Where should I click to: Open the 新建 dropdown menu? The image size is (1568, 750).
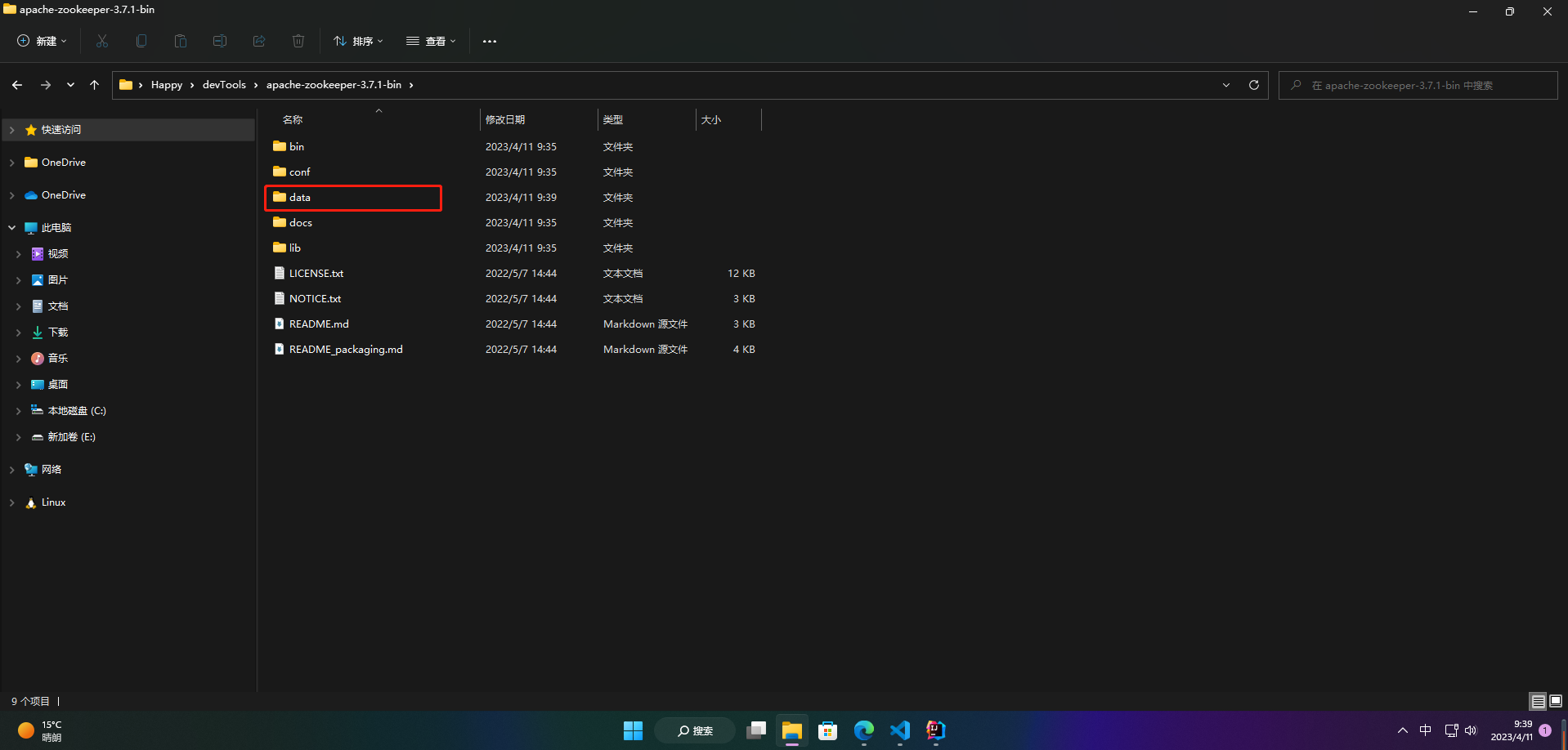click(42, 41)
